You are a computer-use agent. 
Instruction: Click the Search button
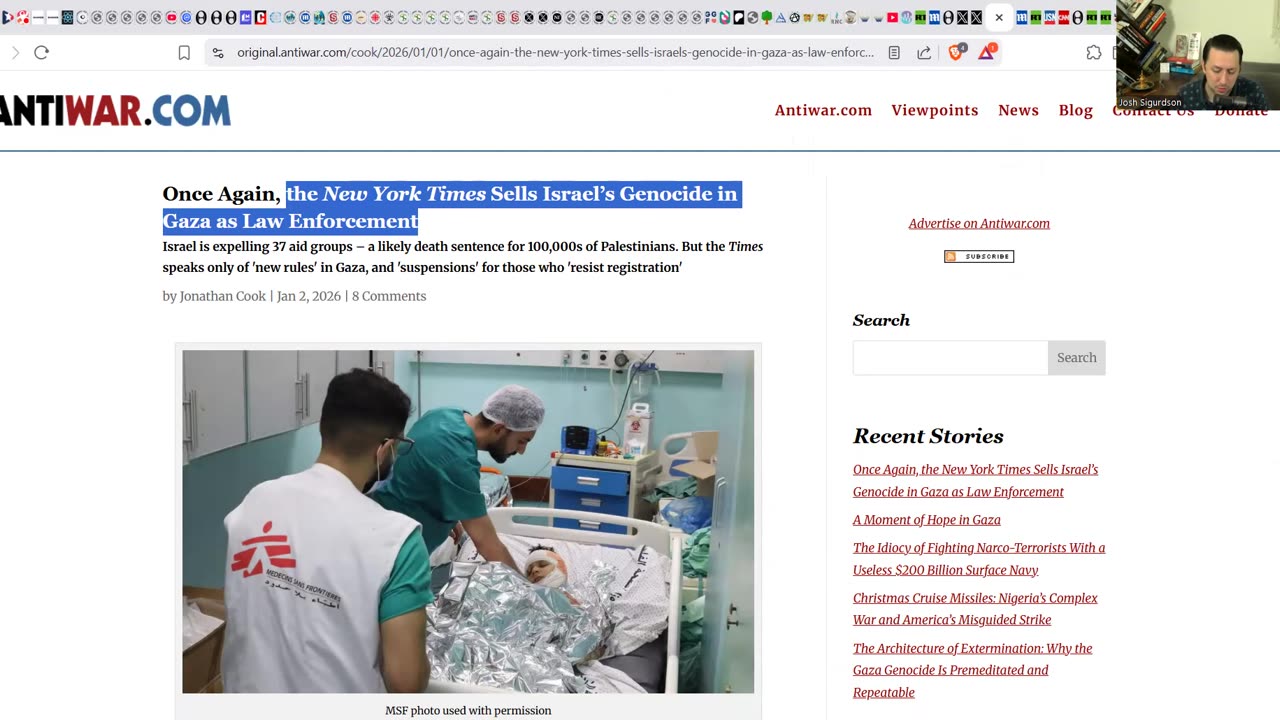click(x=1077, y=358)
